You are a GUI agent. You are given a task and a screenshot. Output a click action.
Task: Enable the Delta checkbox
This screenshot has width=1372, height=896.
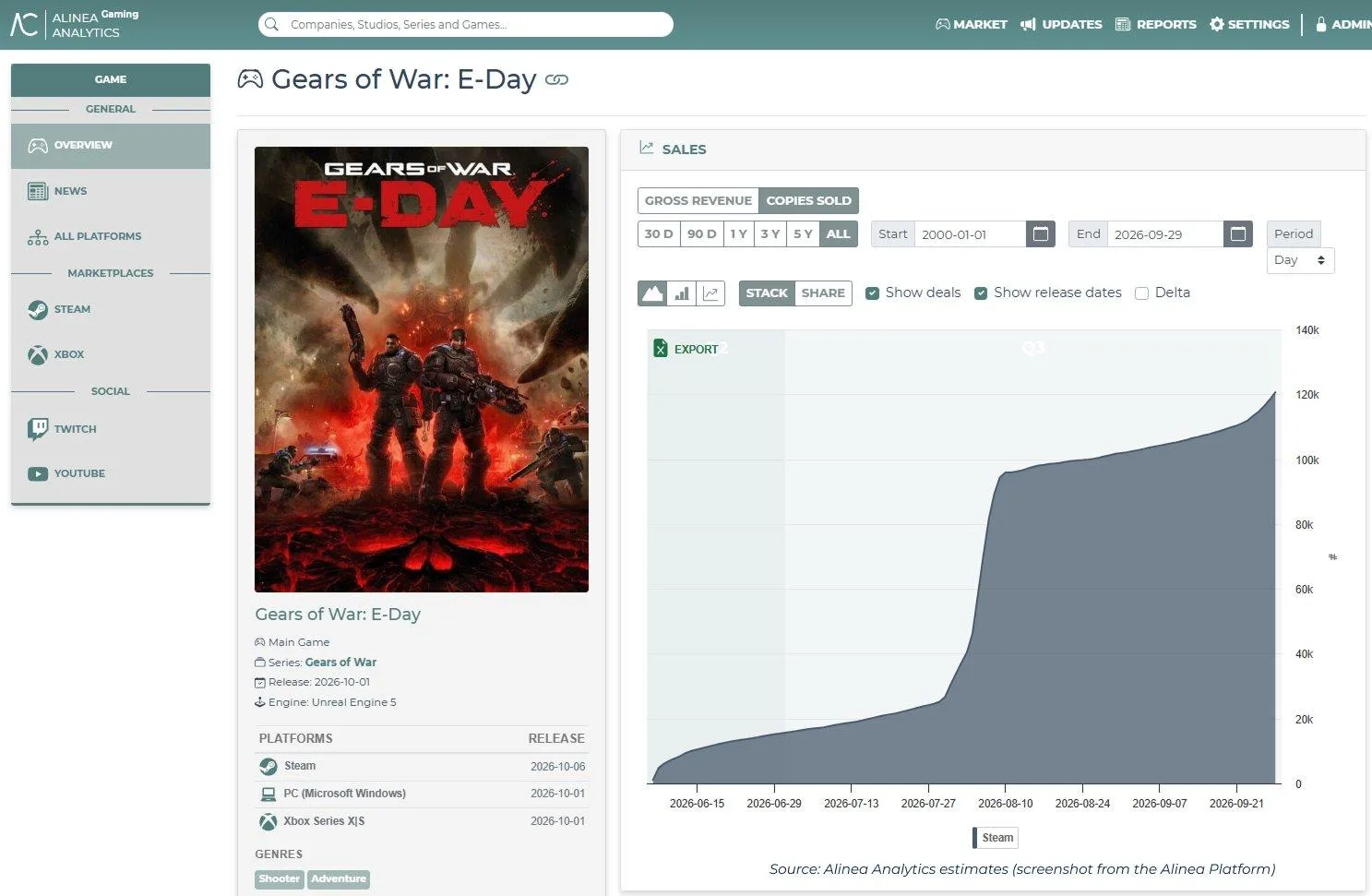coord(1141,293)
